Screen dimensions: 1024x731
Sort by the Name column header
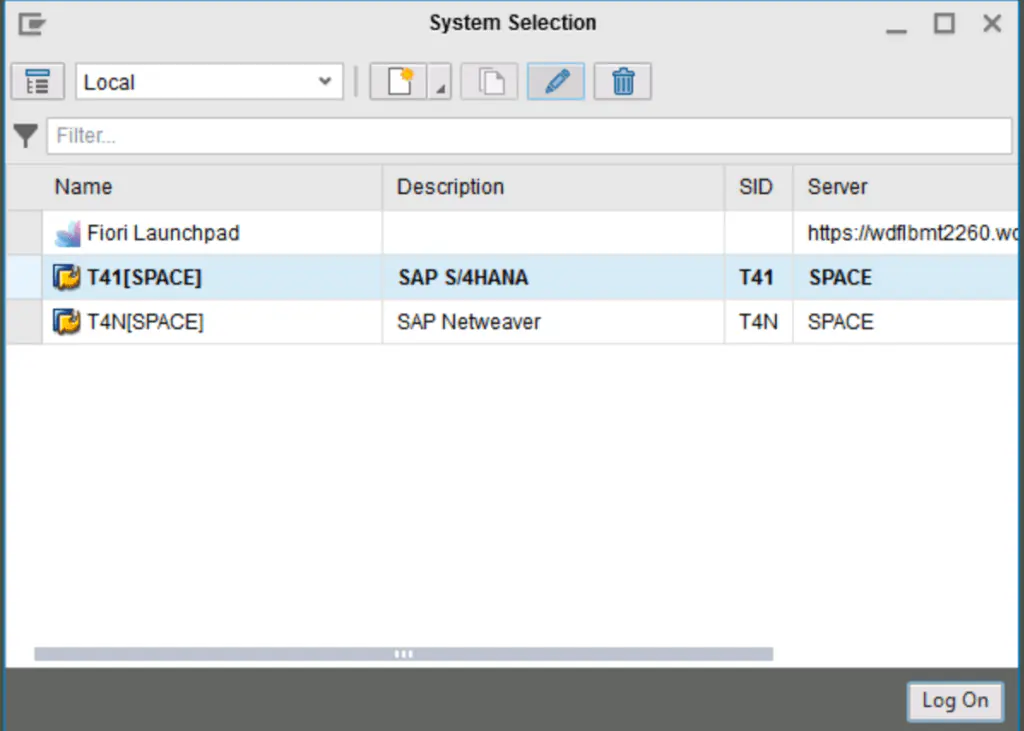coord(212,187)
